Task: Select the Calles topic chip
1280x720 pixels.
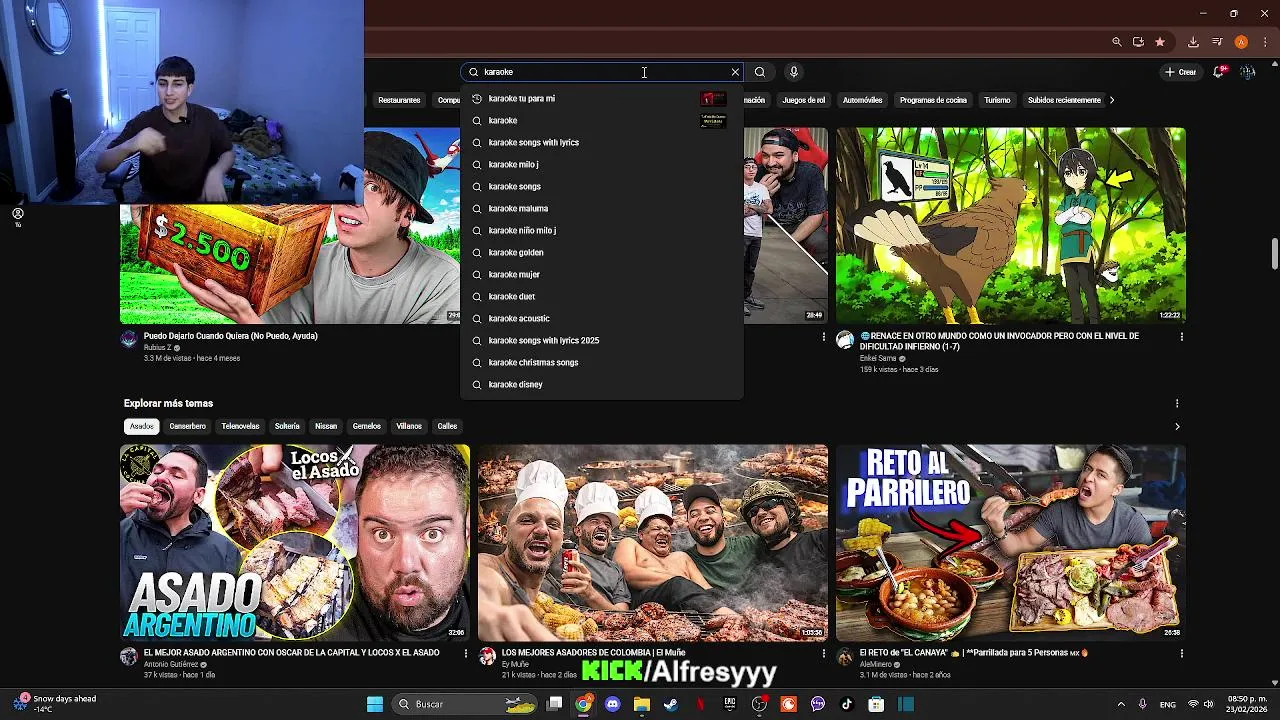Action: pos(447,426)
